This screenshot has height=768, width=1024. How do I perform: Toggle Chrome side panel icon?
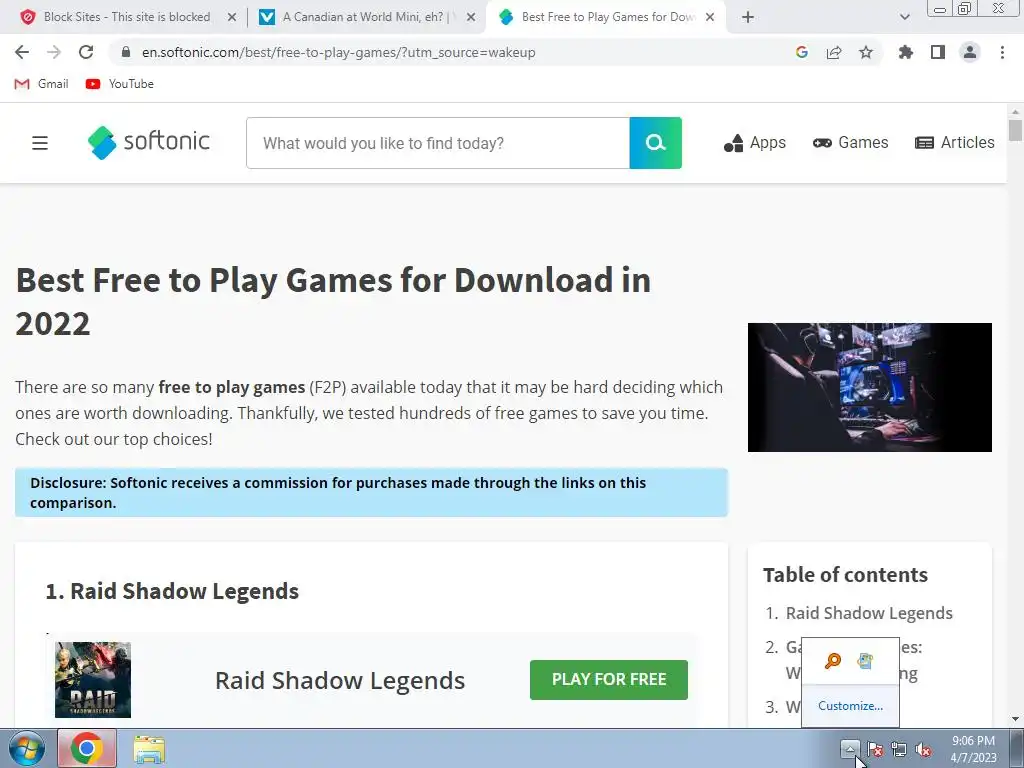[938, 52]
